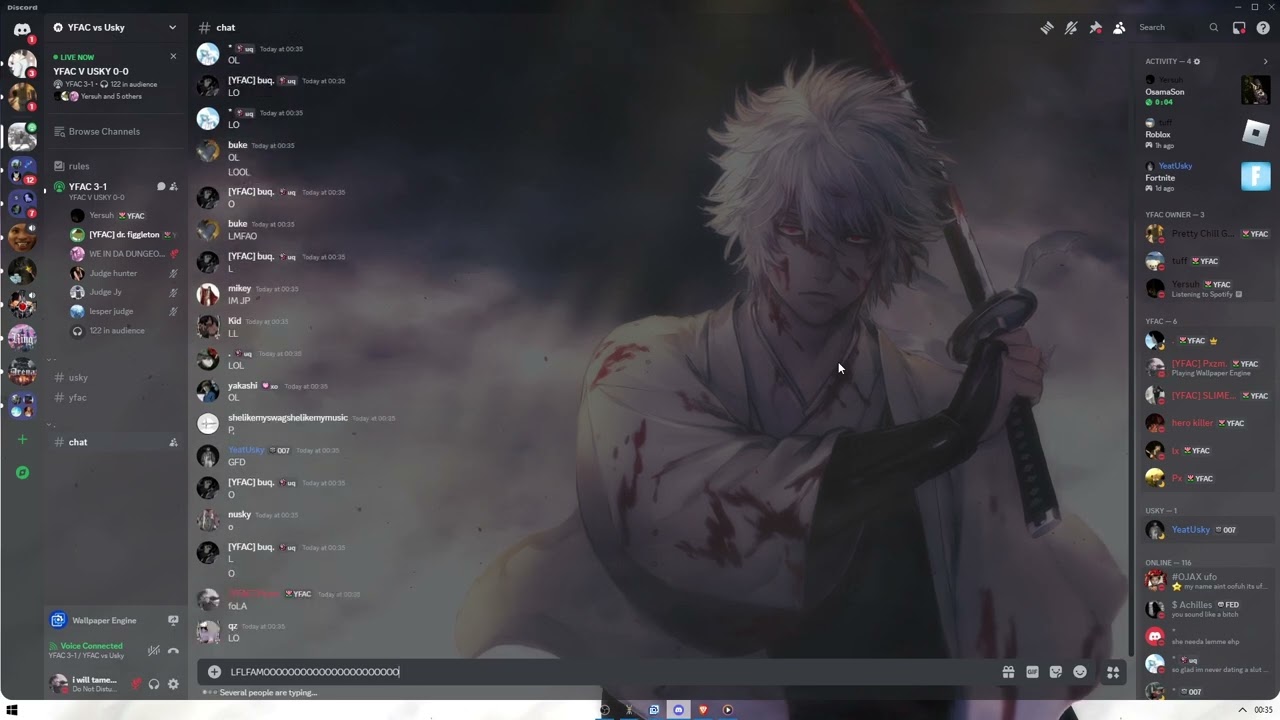Open Fortnite activity thumbnail
The height and width of the screenshot is (720, 1280).
[x=1255, y=176]
